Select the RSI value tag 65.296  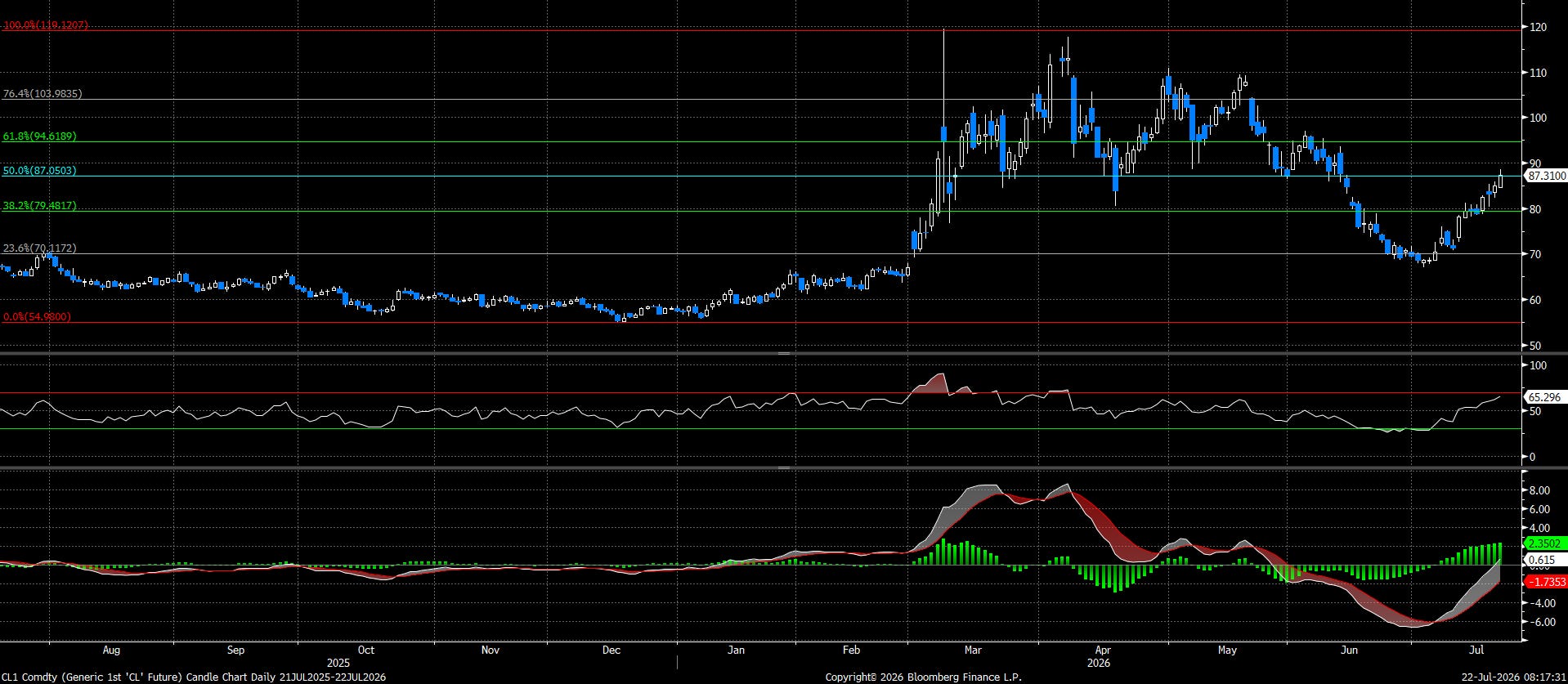click(1544, 397)
